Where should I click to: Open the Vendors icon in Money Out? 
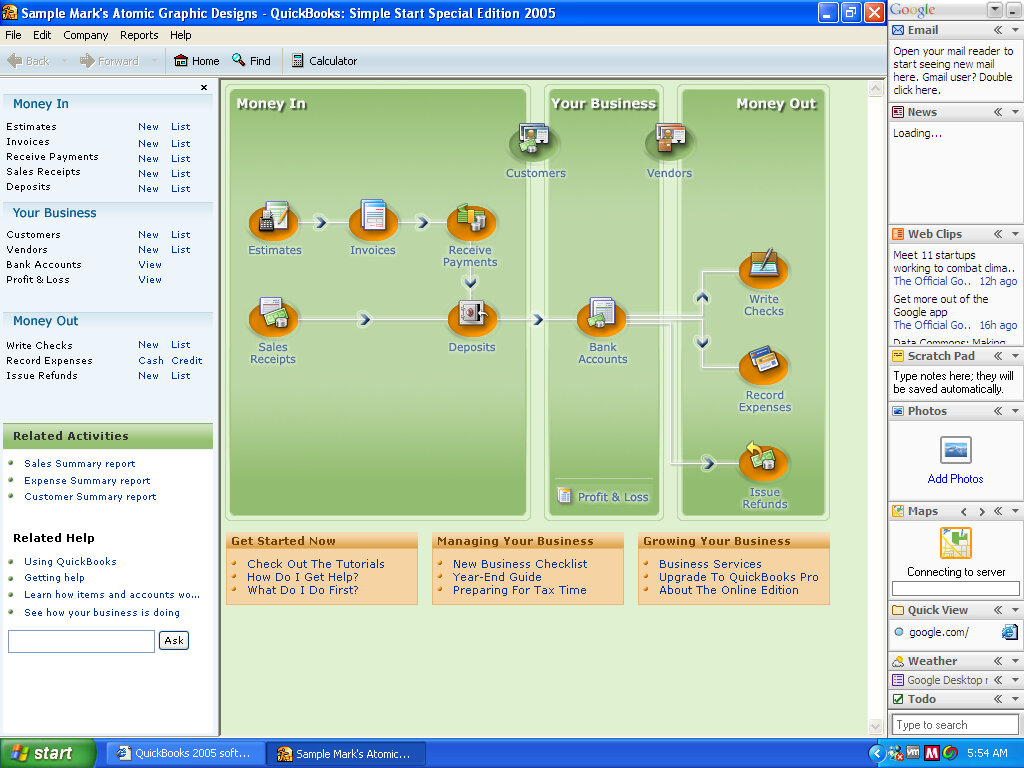tap(669, 142)
